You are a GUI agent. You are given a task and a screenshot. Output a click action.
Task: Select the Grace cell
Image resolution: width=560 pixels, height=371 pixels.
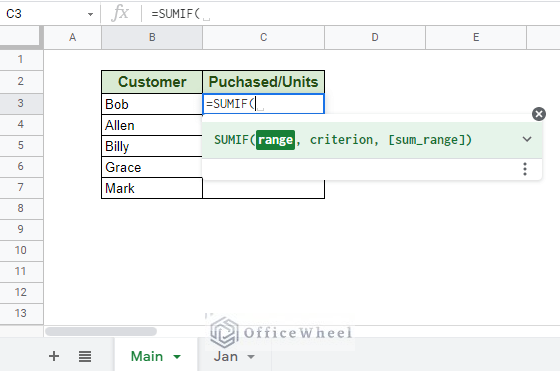click(x=152, y=167)
